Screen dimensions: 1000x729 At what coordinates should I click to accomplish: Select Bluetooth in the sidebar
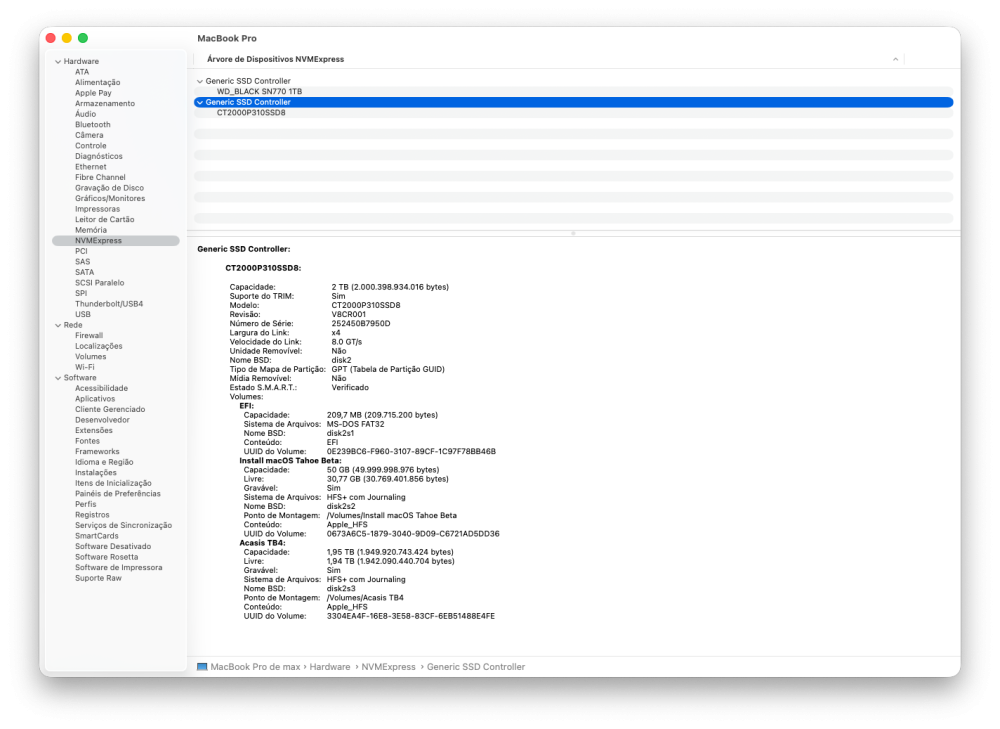pos(92,124)
